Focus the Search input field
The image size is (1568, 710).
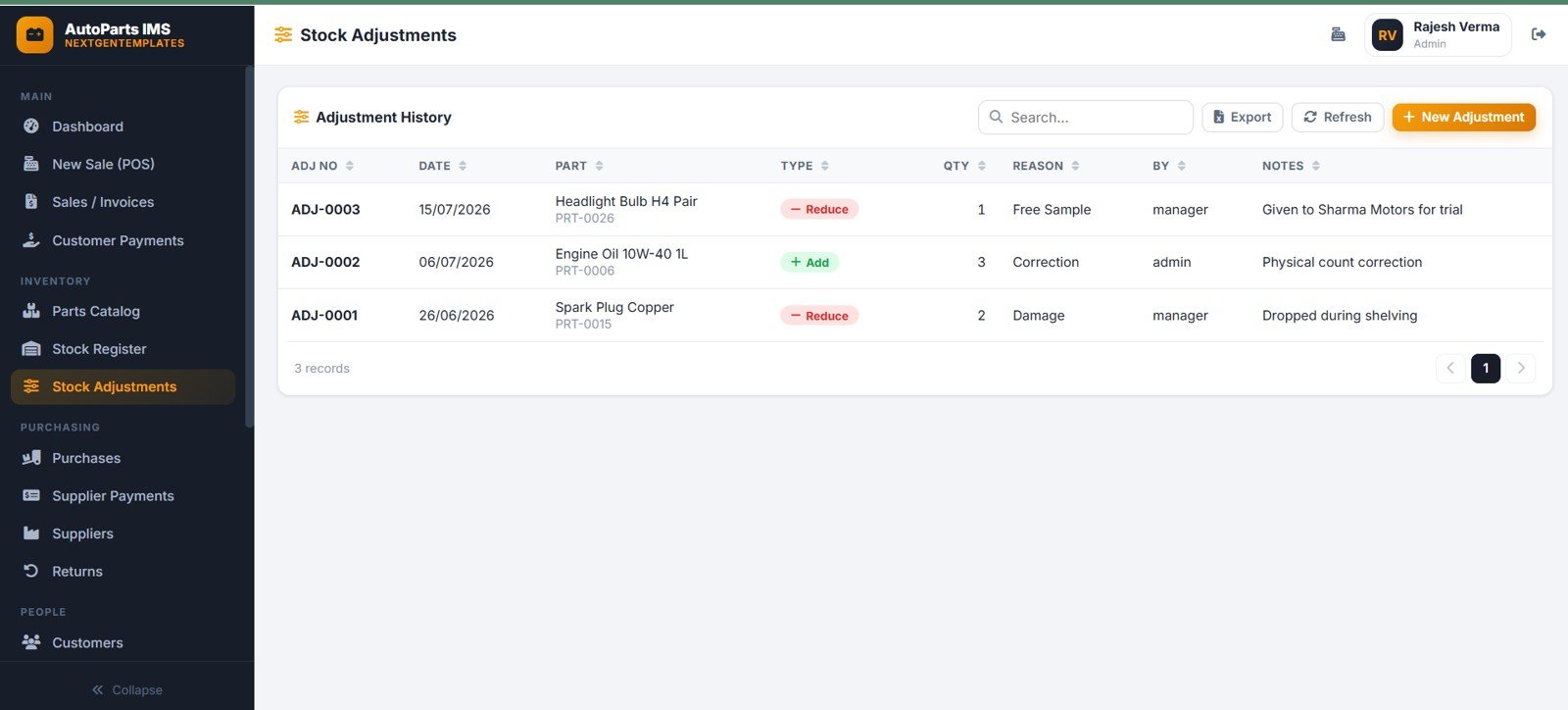click(x=1085, y=117)
